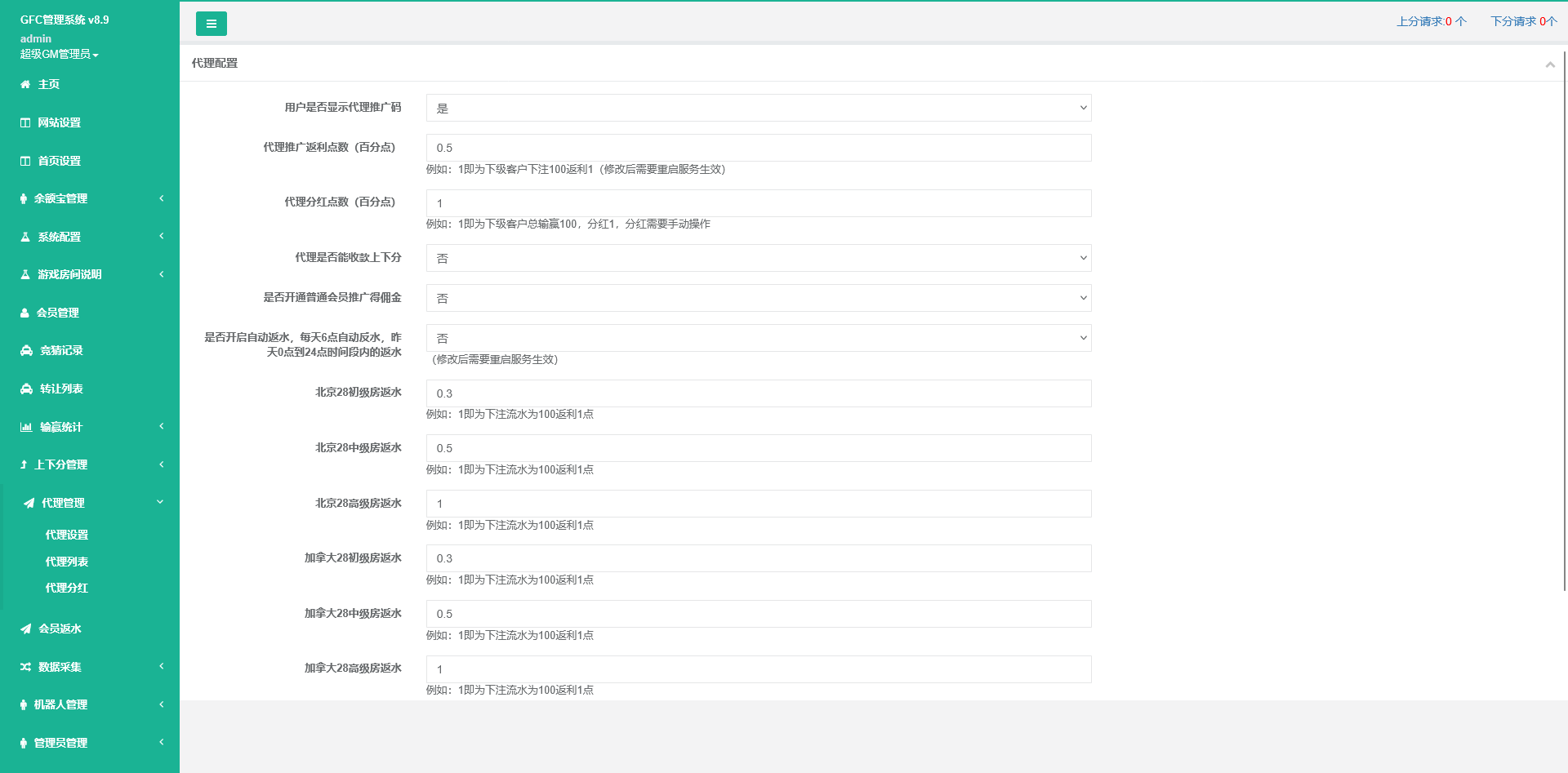Select the 竞猜记录 record icon
The image size is (1568, 773).
[25, 350]
